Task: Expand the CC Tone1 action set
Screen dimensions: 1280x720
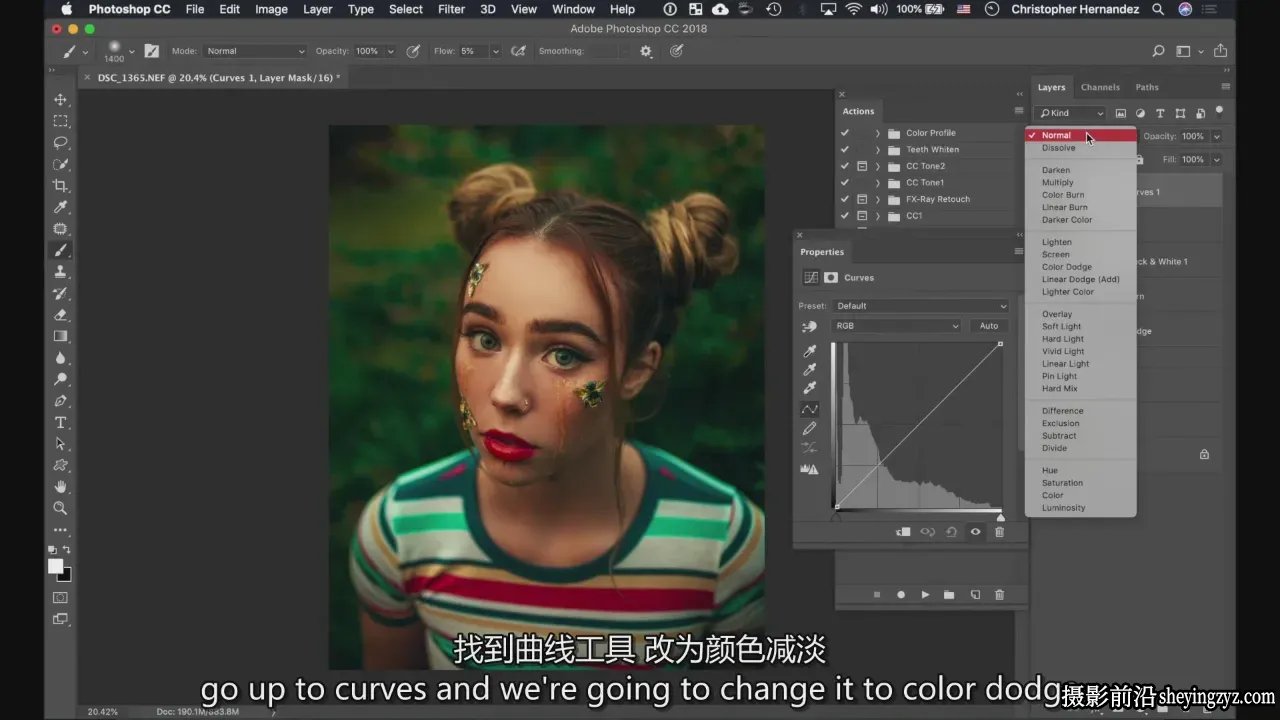Action: pos(878,183)
